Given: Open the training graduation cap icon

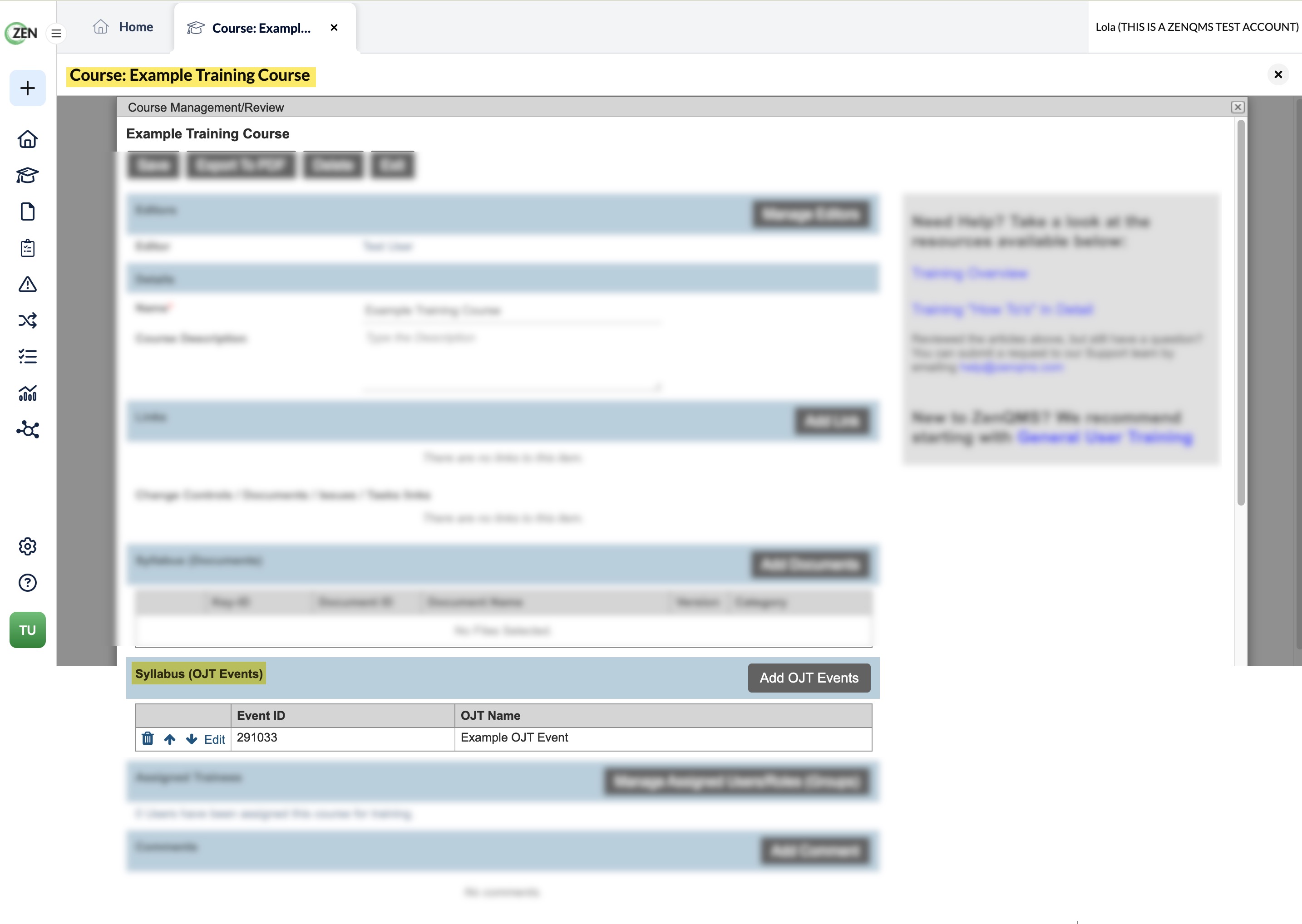Looking at the screenshot, I should pyautogui.click(x=27, y=175).
